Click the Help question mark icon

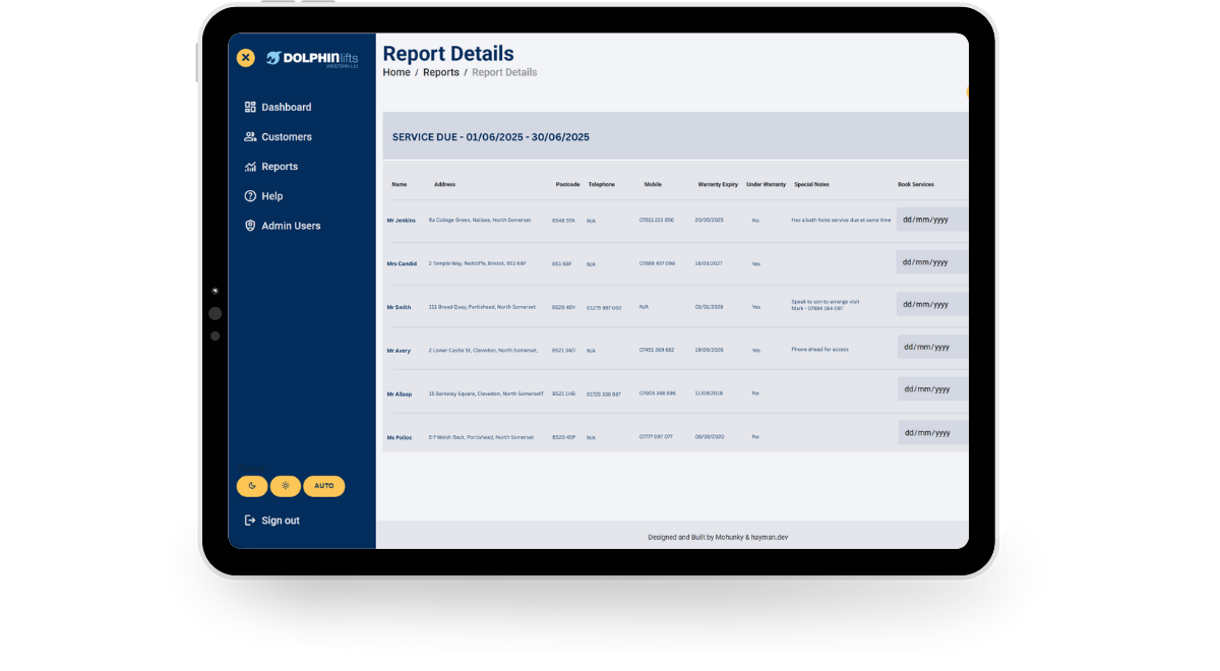tap(250, 196)
